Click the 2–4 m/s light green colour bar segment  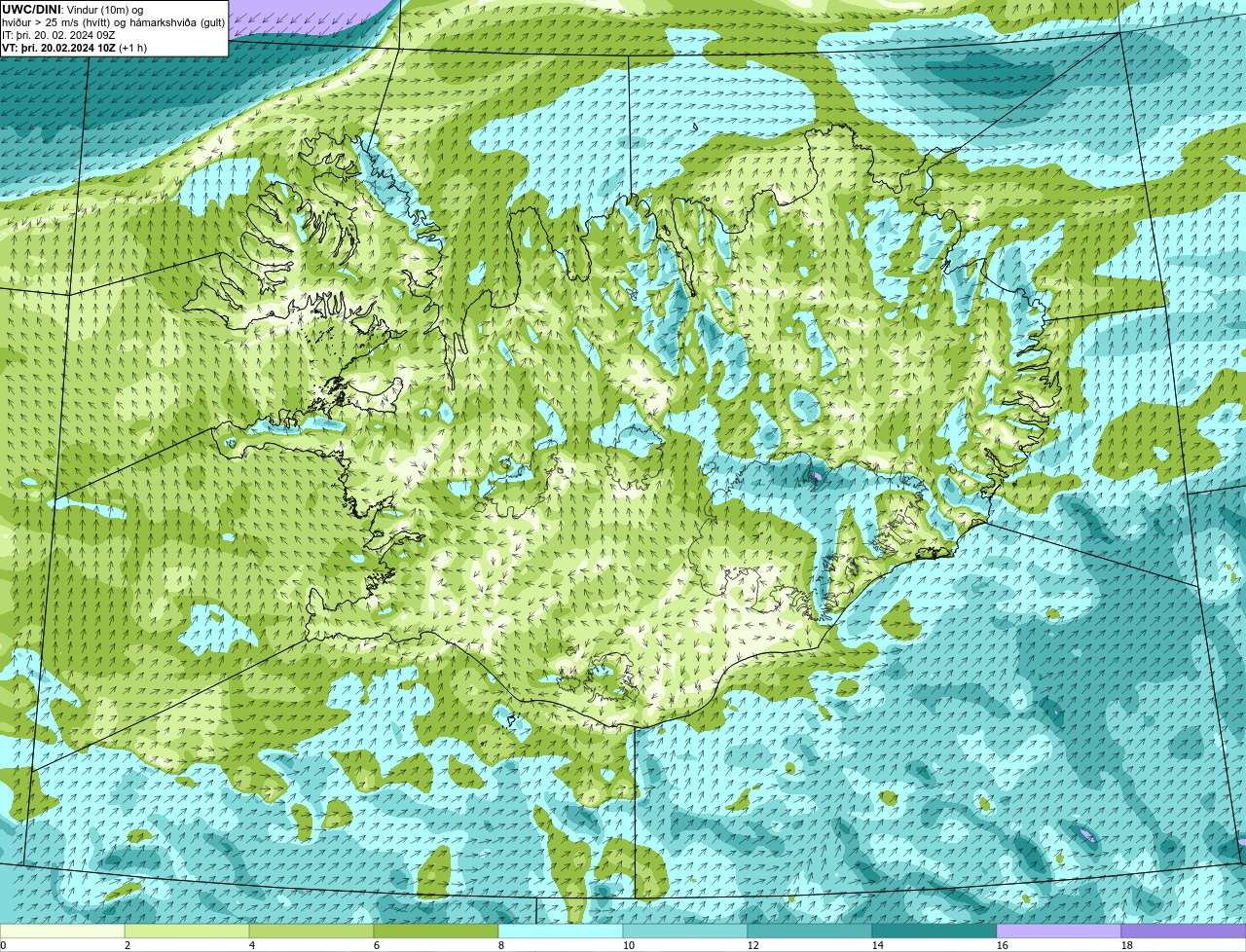187,931
